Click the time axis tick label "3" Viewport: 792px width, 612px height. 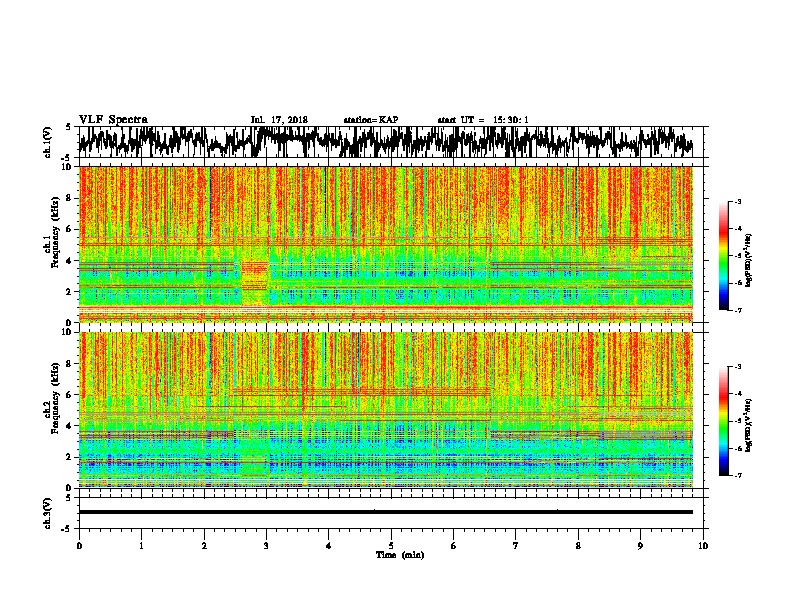point(266,546)
